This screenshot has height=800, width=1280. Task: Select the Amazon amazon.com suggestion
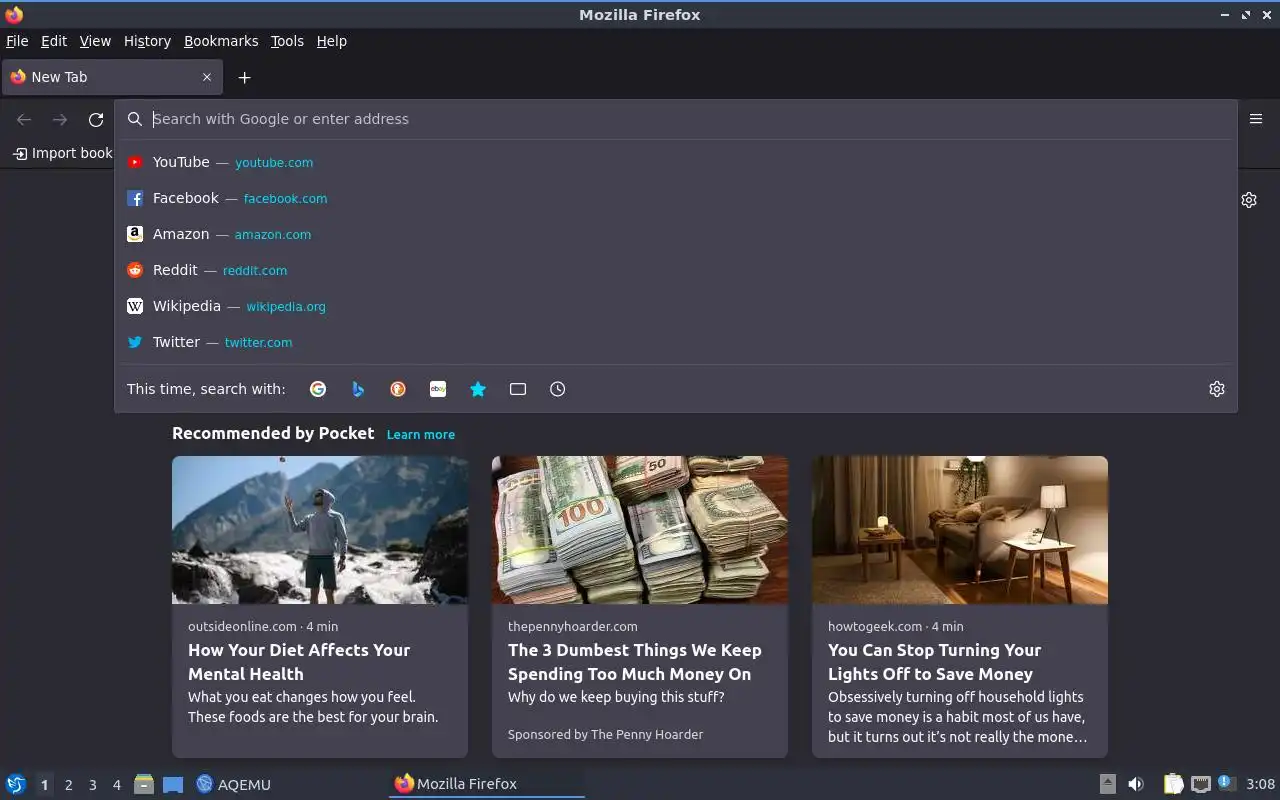tap(676, 234)
